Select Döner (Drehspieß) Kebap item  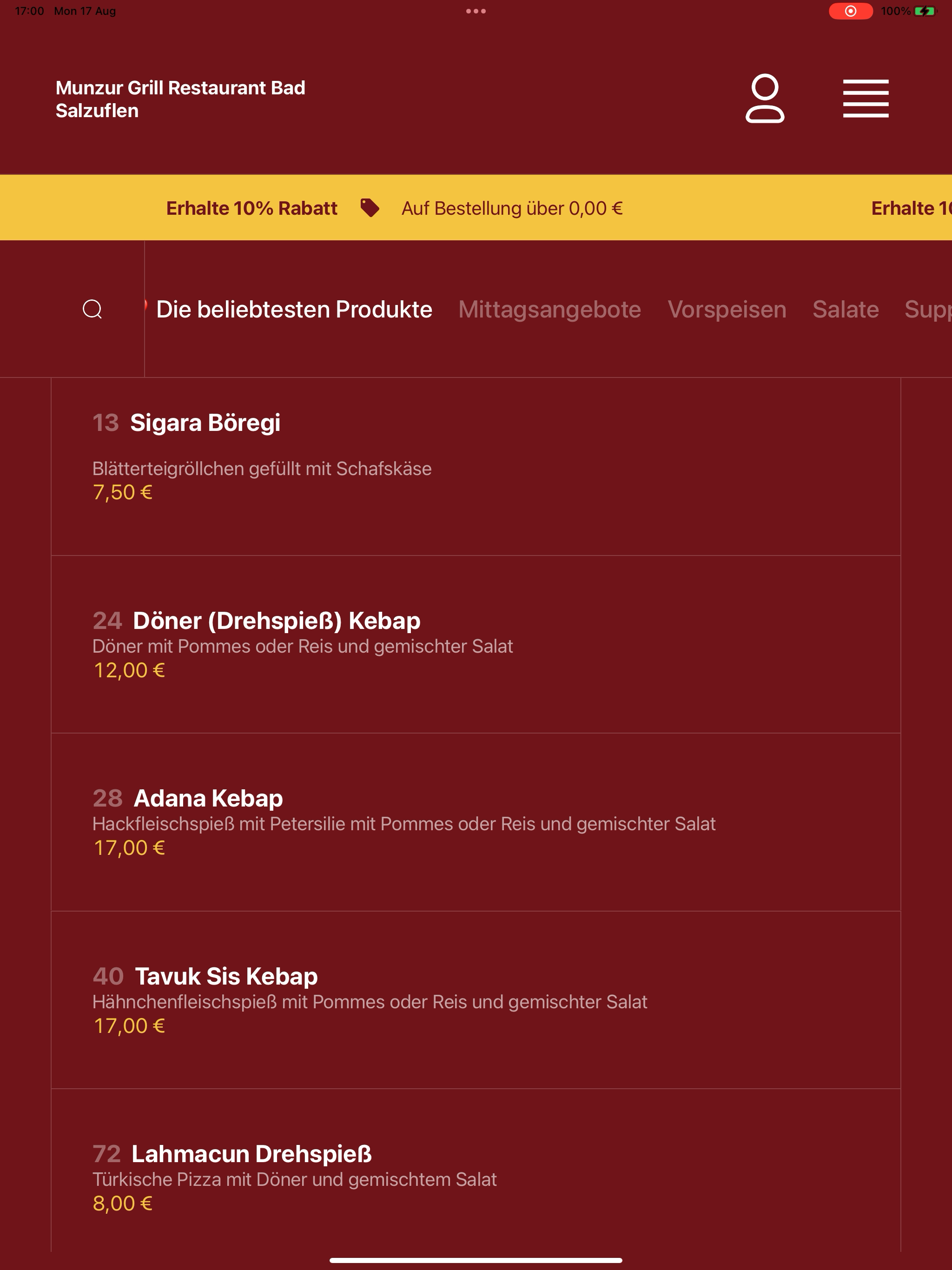click(x=476, y=644)
